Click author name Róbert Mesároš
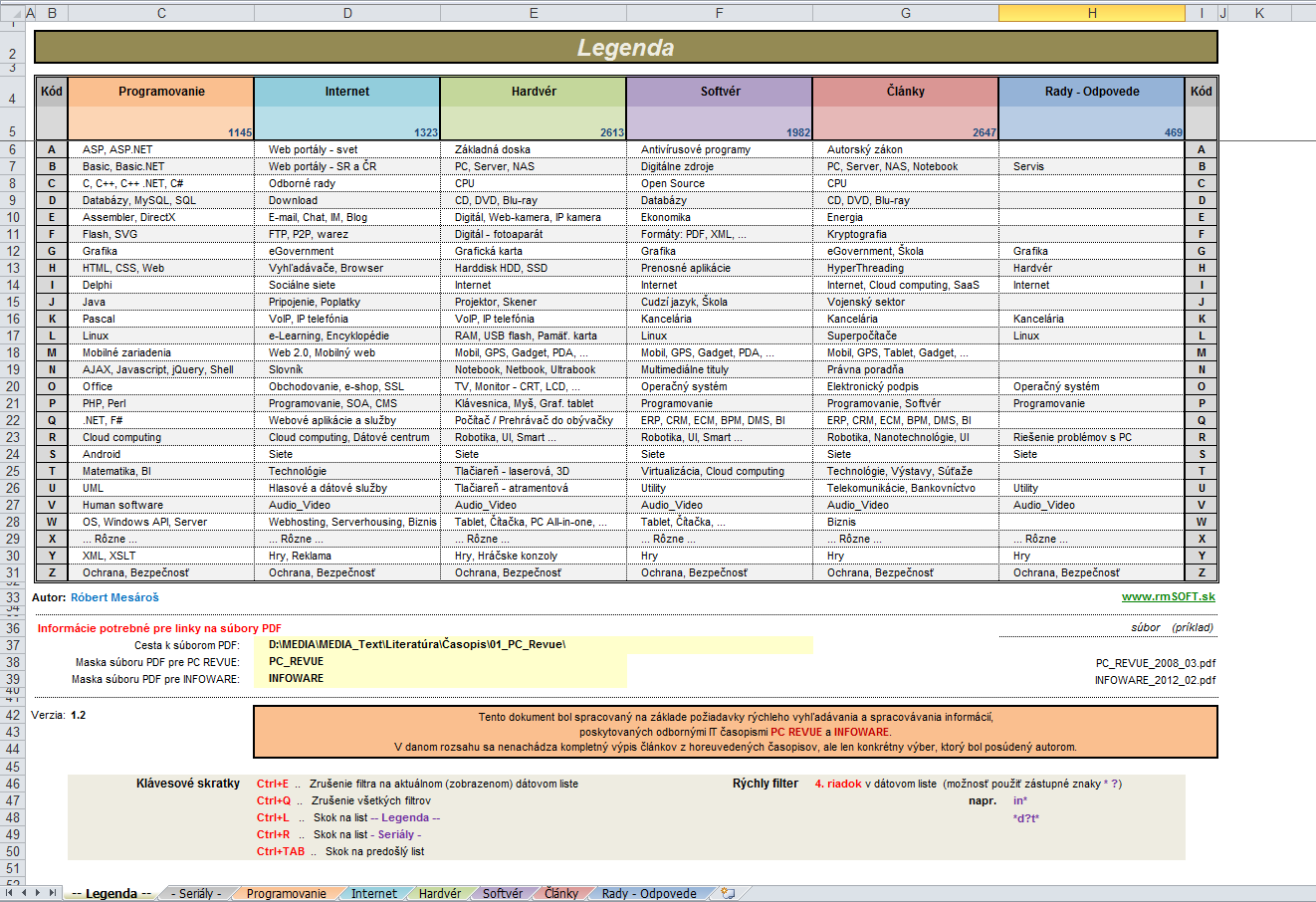The width and height of the screenshot is (1316, 902). pyautogui.click(x=114, y=597)
